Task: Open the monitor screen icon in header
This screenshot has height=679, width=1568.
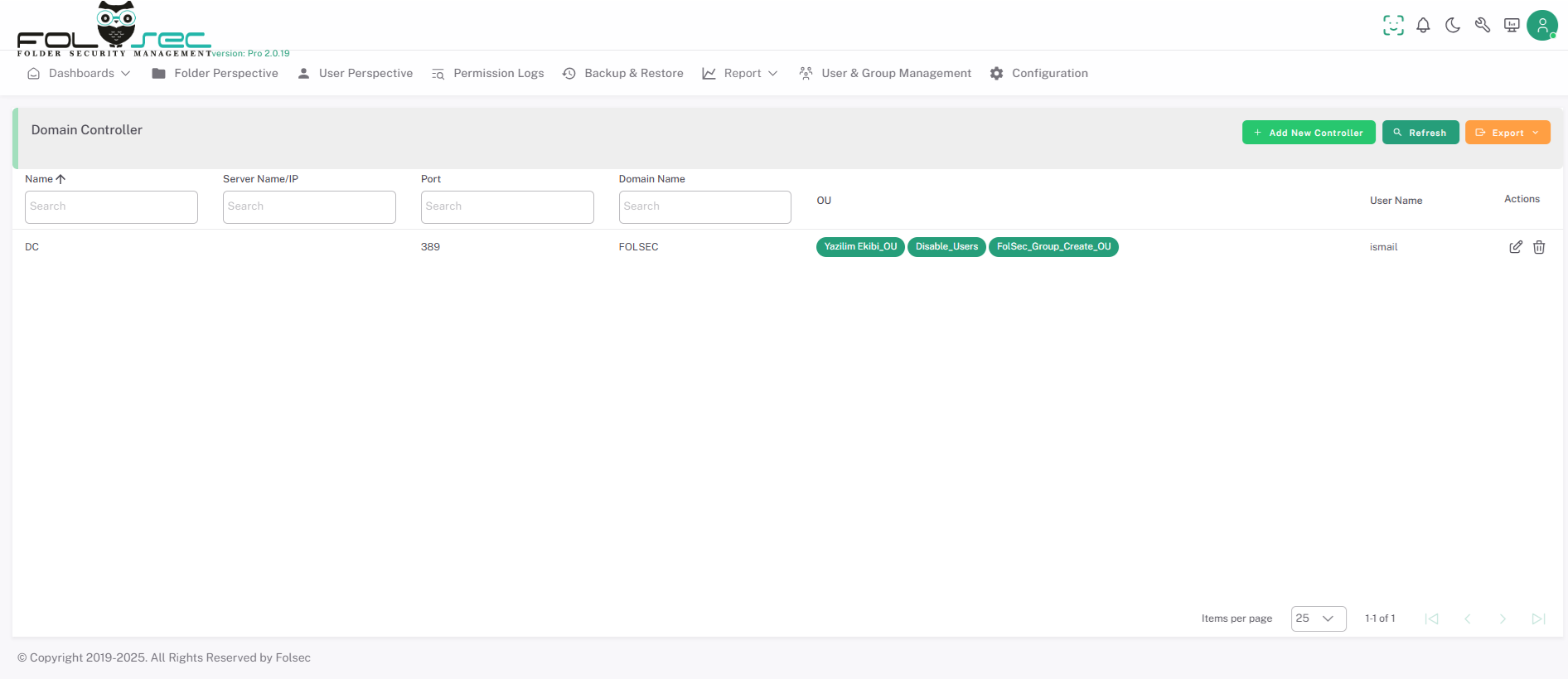Action: 1512,26
